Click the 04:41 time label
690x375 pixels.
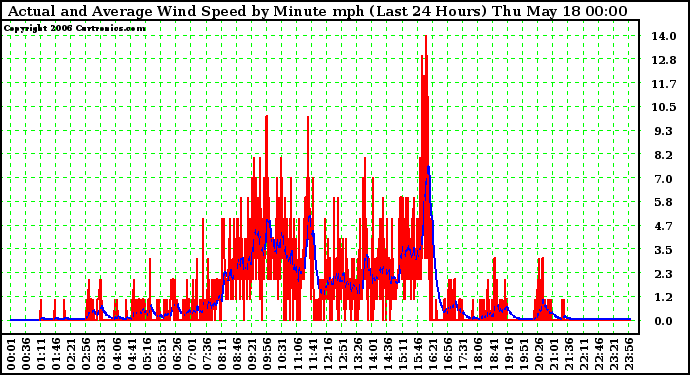132,354
